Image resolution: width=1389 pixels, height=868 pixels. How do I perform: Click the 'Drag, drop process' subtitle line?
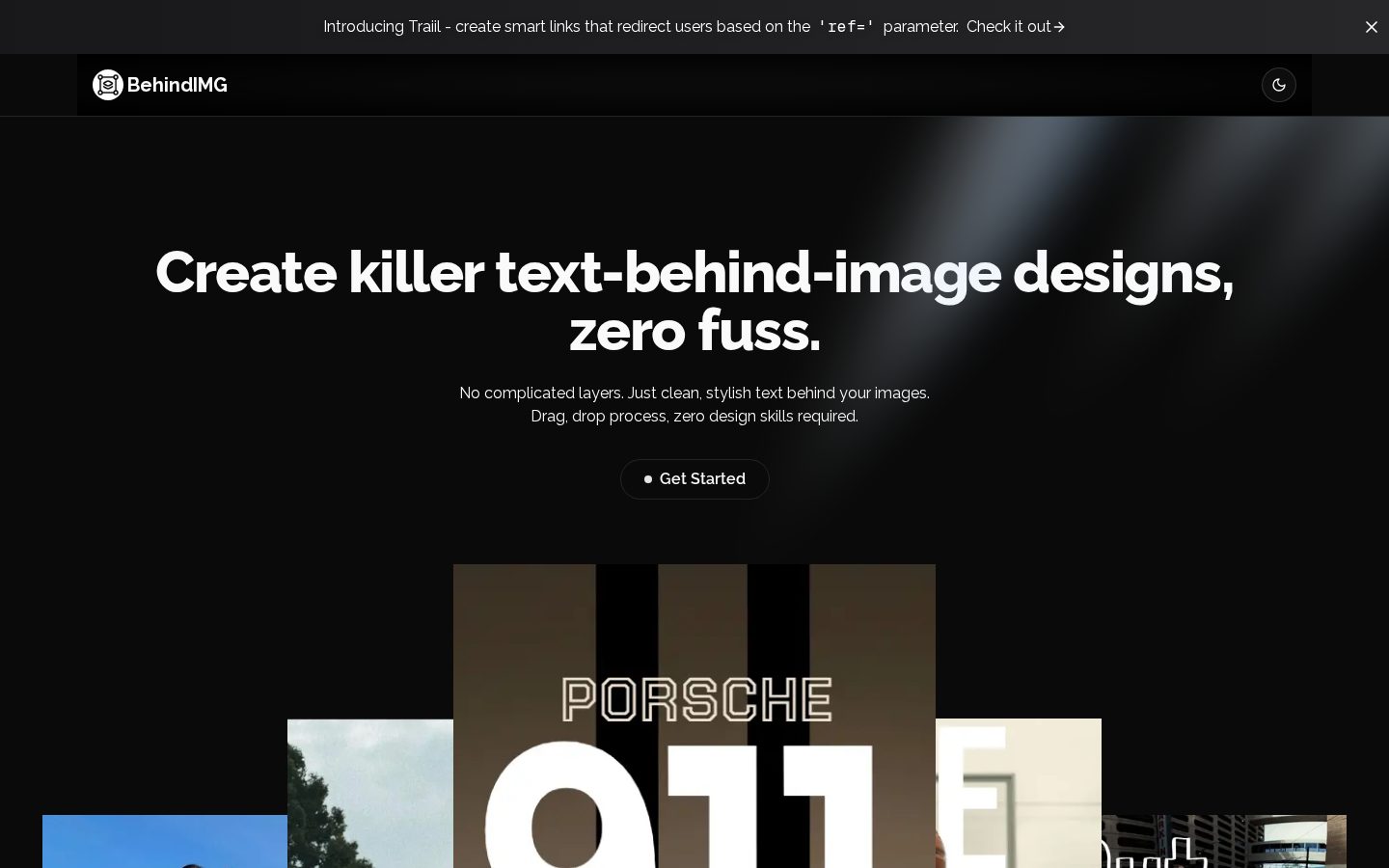pos(694,416)
